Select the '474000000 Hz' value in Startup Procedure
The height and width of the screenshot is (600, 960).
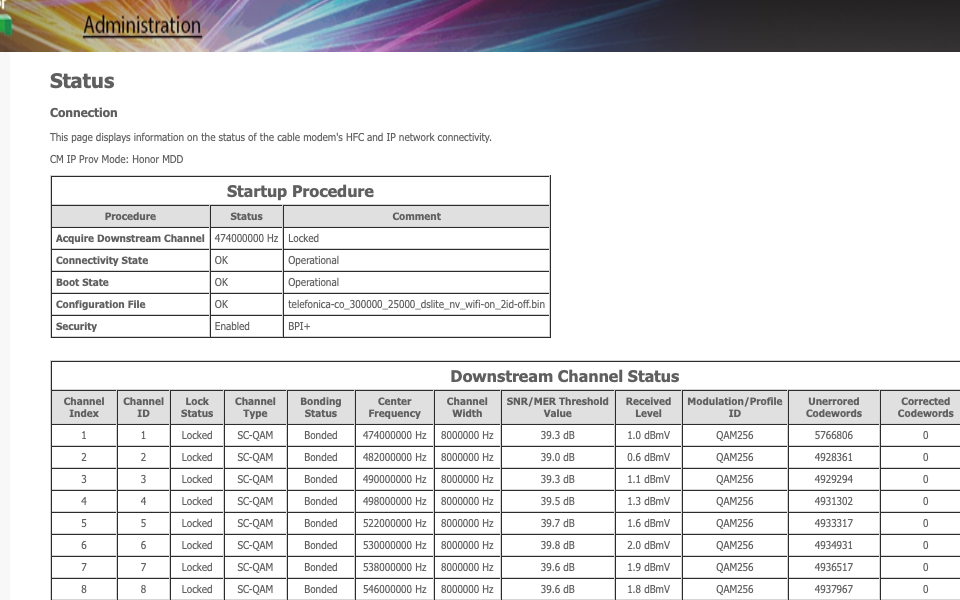[246, 238]
